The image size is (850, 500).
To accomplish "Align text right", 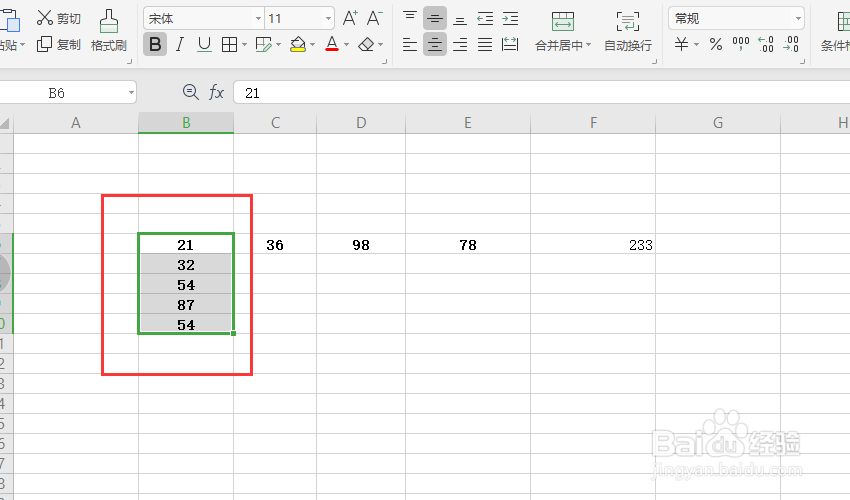I will [x=460, y=44].
